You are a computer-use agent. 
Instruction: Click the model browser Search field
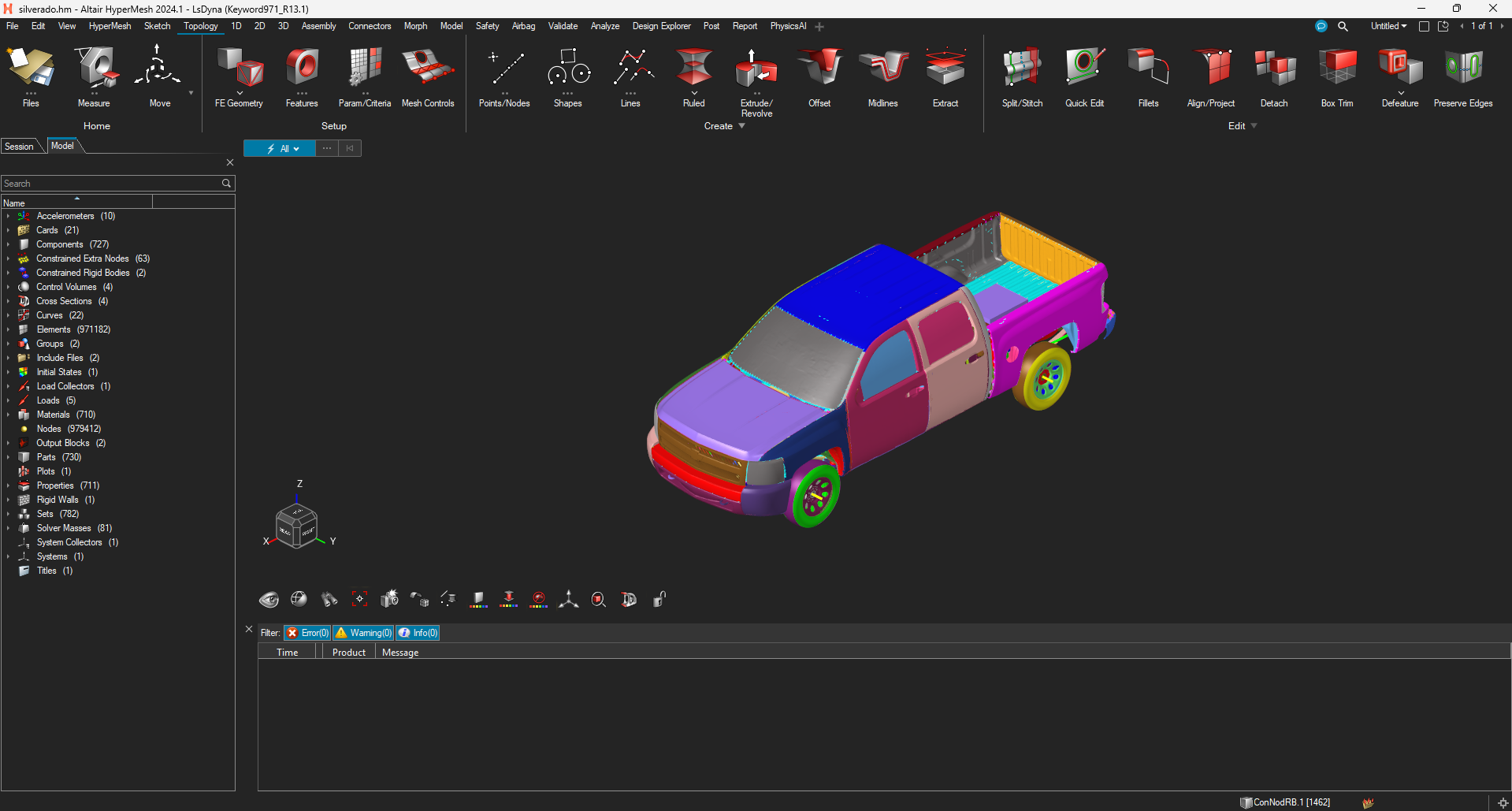pos(110,184)
